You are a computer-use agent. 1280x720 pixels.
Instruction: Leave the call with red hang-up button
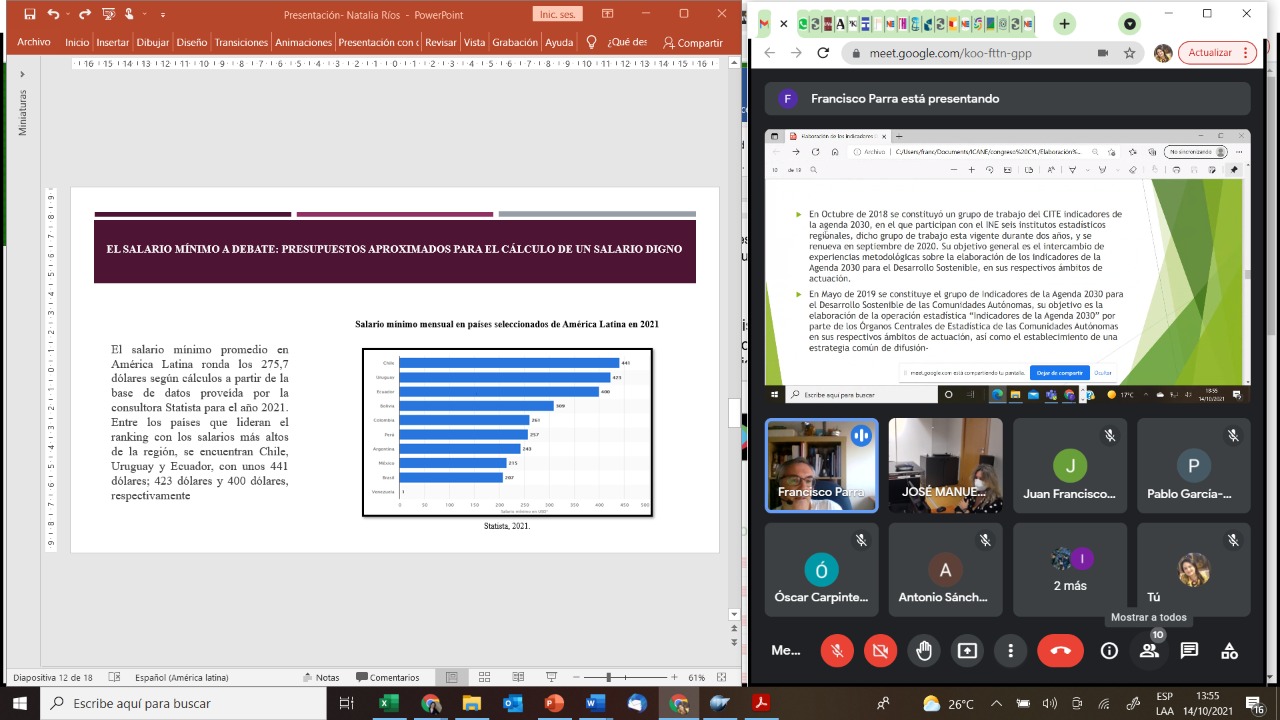coord(1061,650)
